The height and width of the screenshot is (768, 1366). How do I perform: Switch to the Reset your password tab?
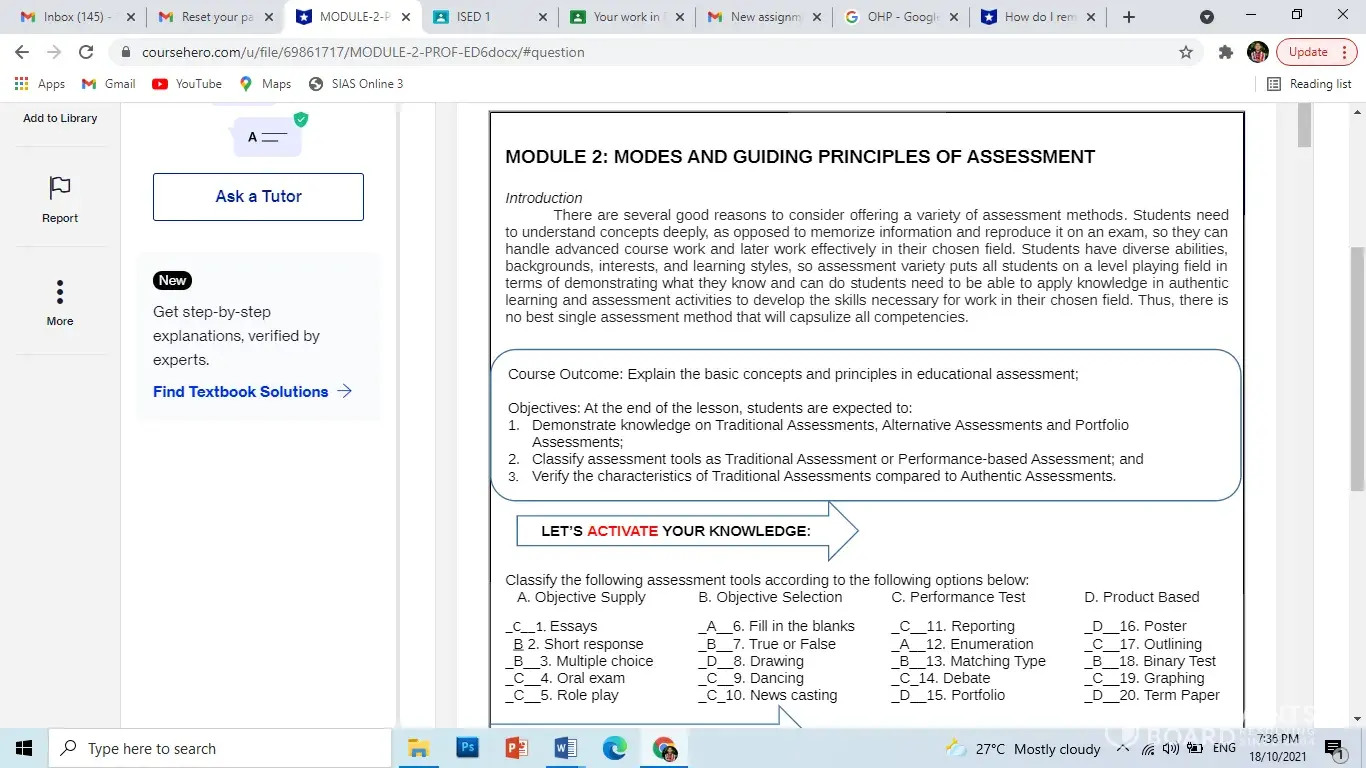tap(215, 17)
